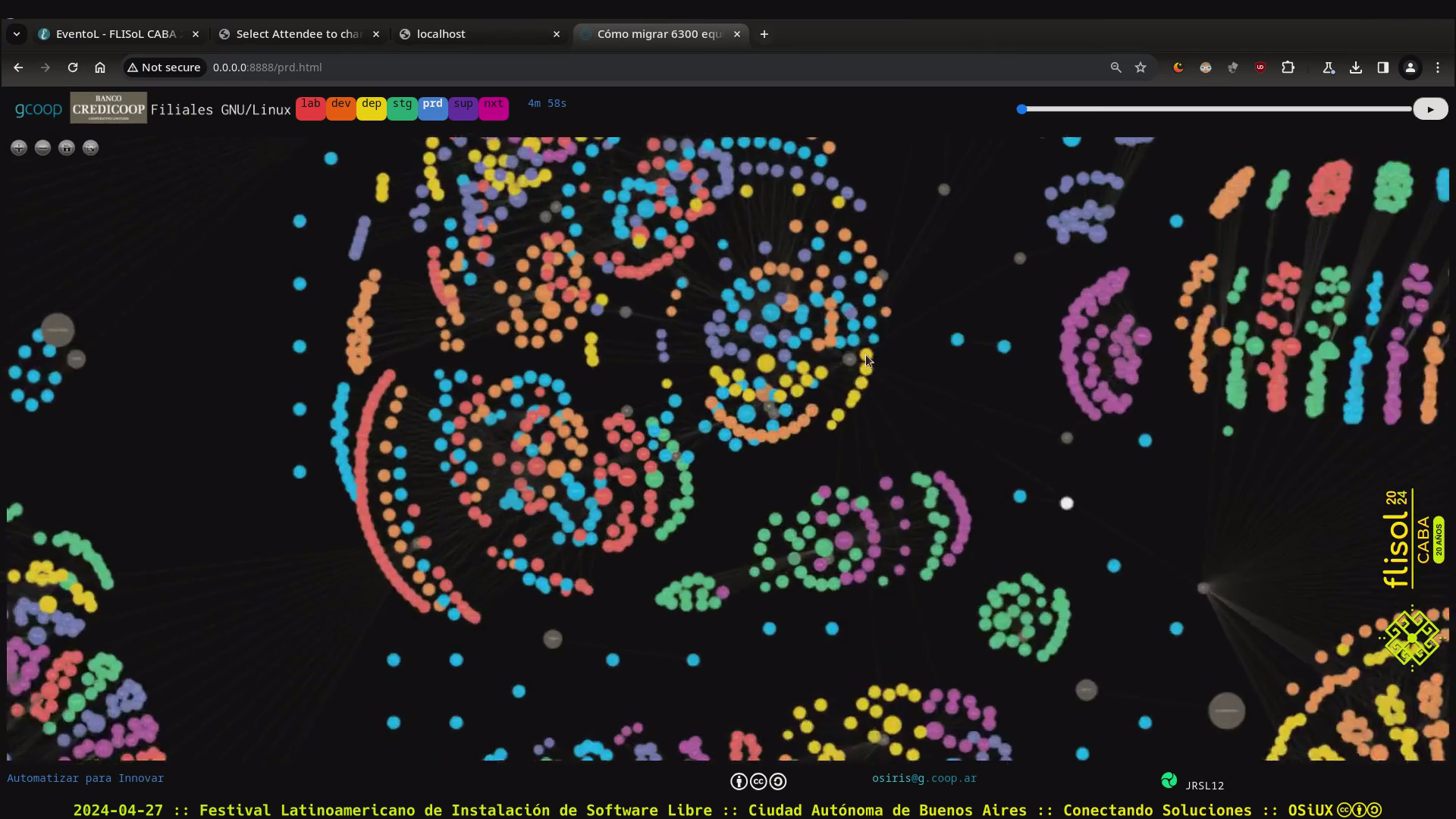Click the gray puzzle-cubes extension icon
This screenshot has width=1456, height=819.
[1233, 67]
